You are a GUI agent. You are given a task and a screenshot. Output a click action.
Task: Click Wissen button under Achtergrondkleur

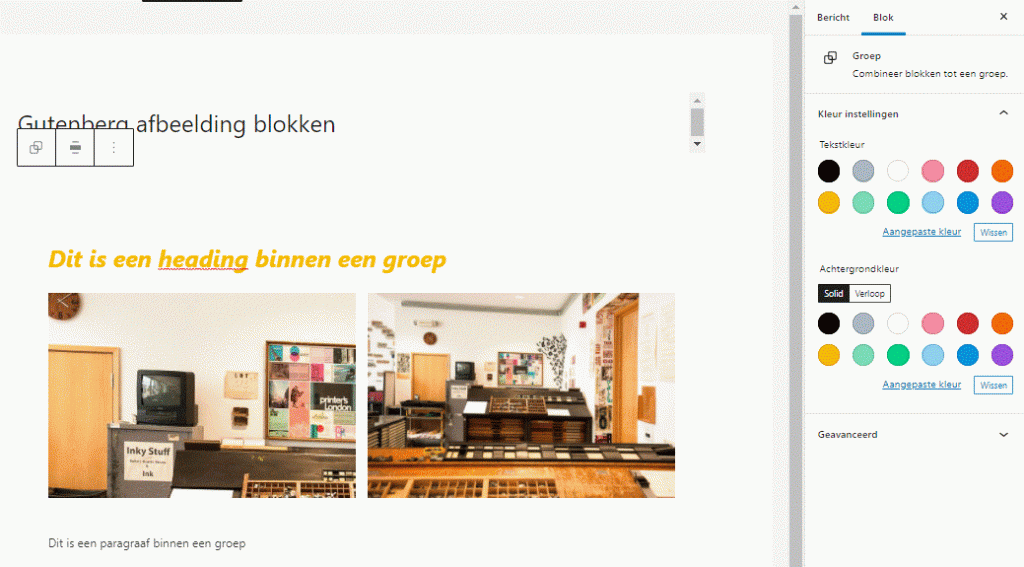click(993, 385)
